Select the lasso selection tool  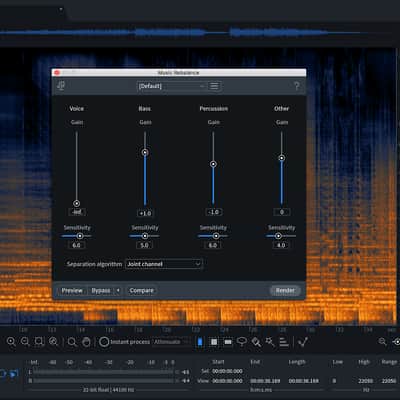pos(242,342)
